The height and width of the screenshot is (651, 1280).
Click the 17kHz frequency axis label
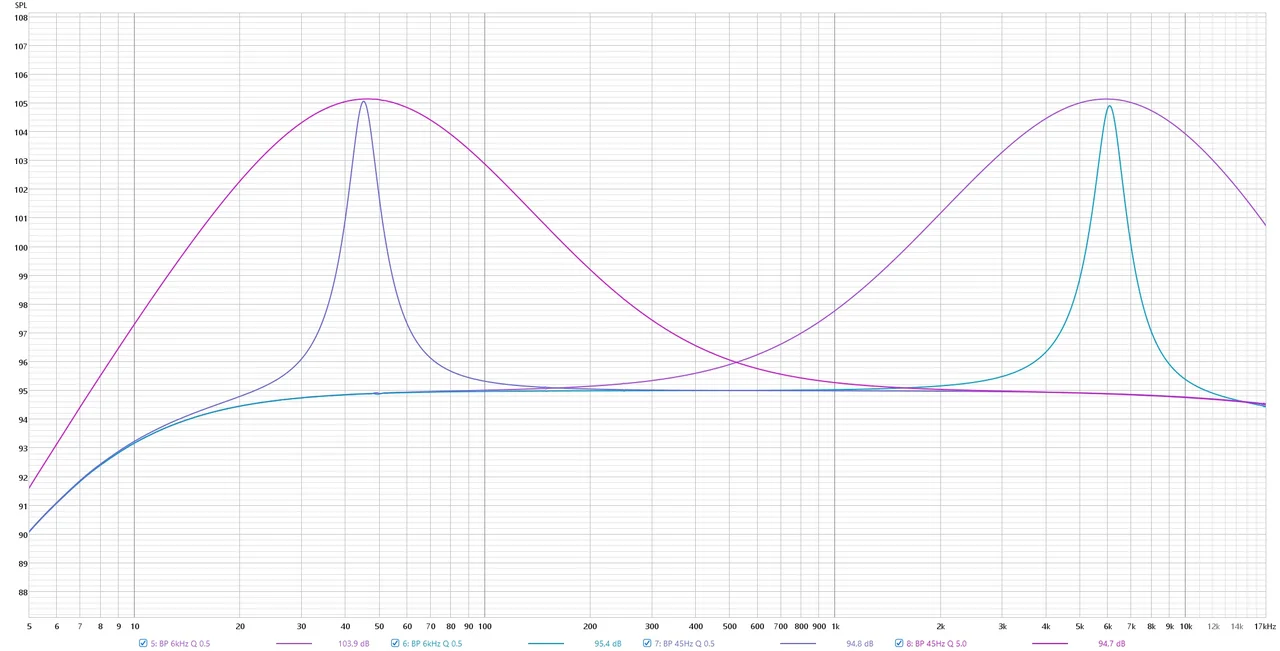click(1264, 627)
